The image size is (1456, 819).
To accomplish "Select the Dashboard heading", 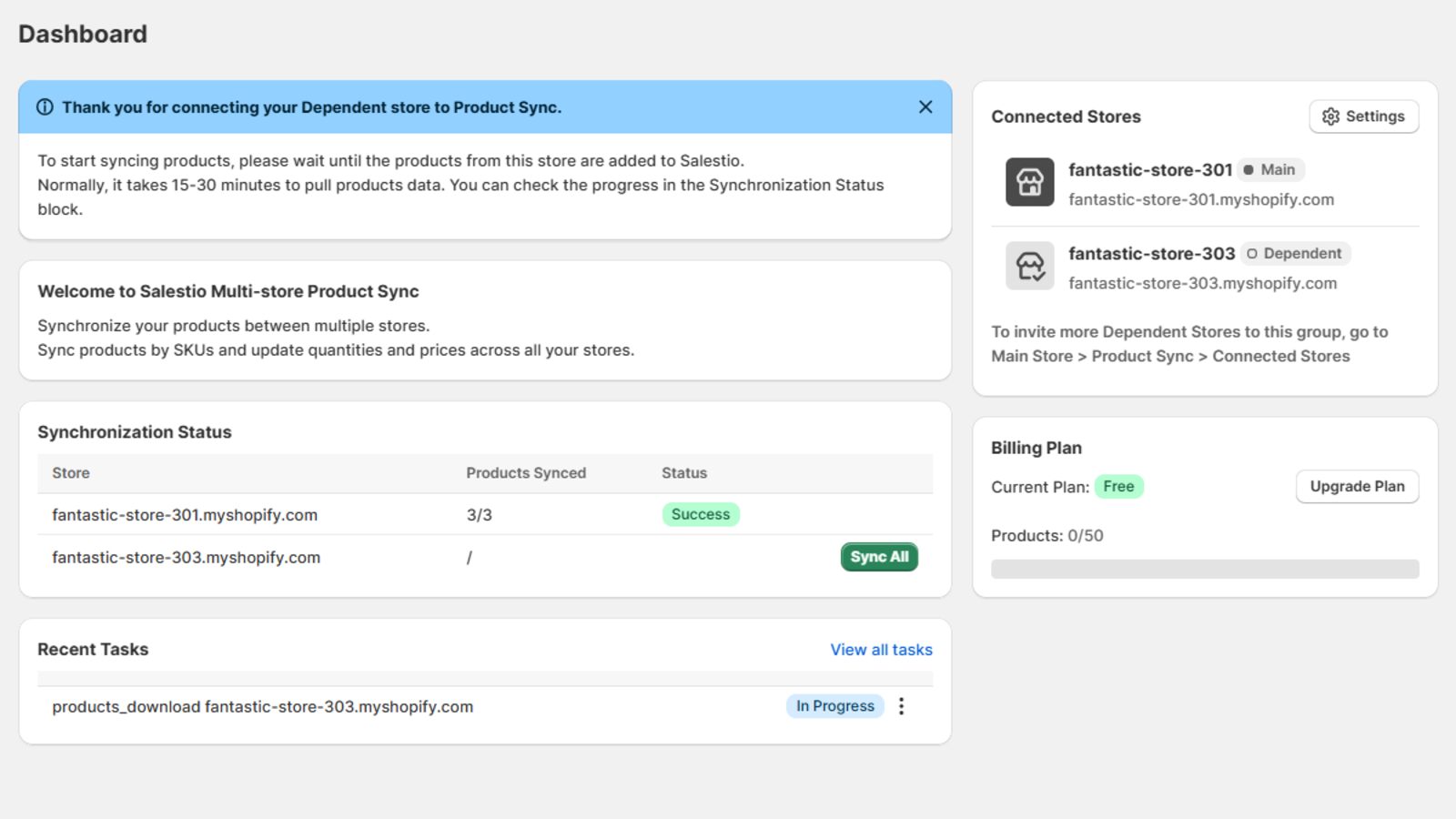I will [x=83, y=34].
